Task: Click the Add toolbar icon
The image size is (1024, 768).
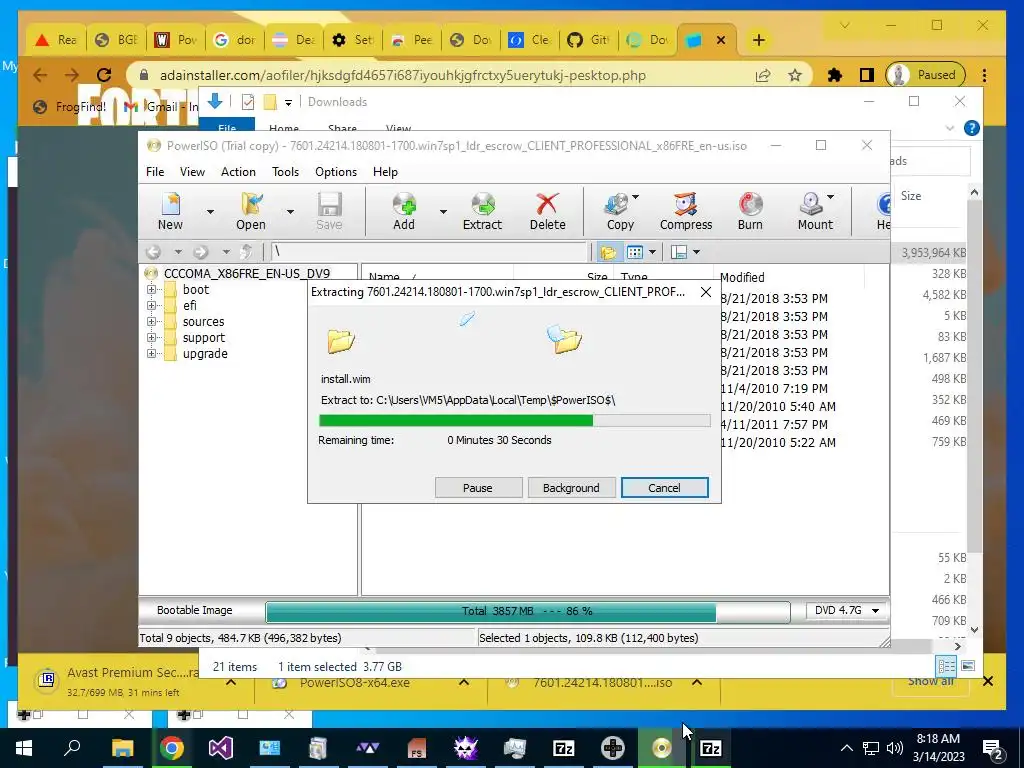Action: (x=404, y=211)
